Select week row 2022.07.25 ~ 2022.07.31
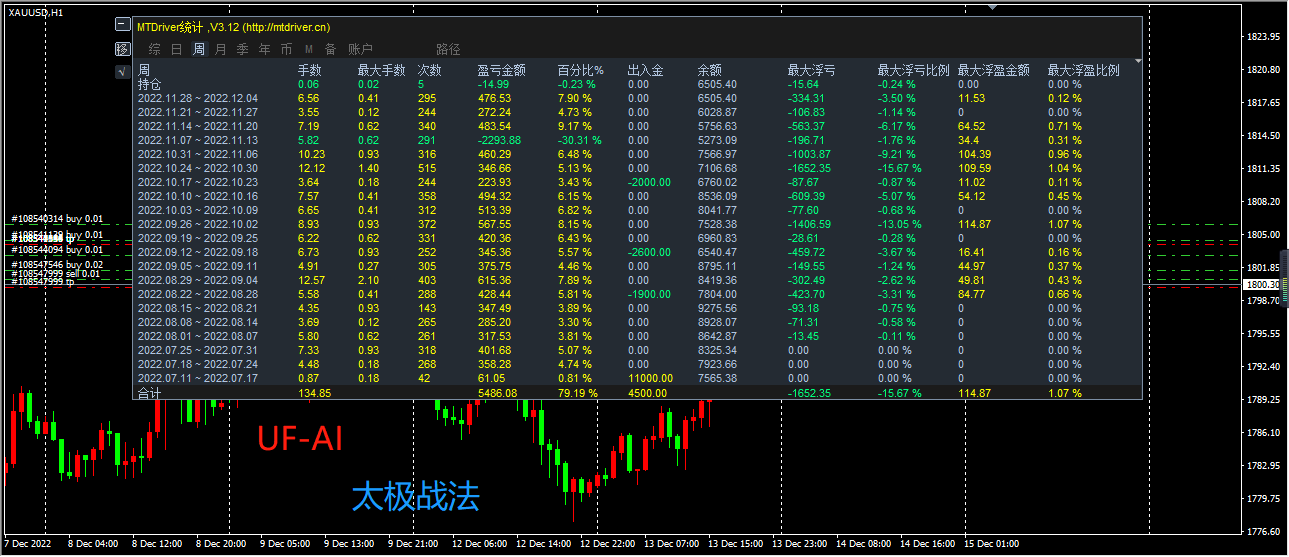 pyautogui.click(x=197, y=350)
